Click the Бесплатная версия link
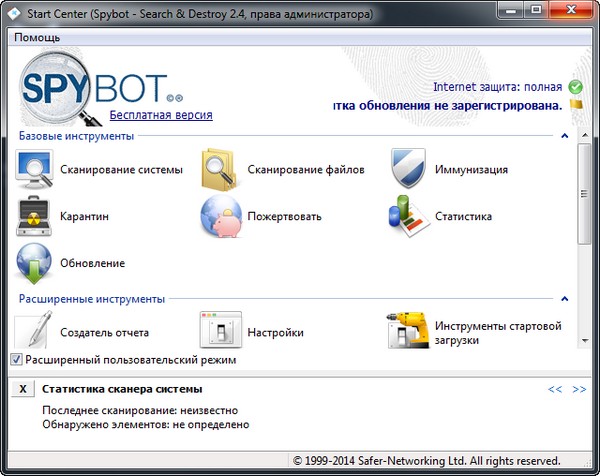 pos(161,115)
